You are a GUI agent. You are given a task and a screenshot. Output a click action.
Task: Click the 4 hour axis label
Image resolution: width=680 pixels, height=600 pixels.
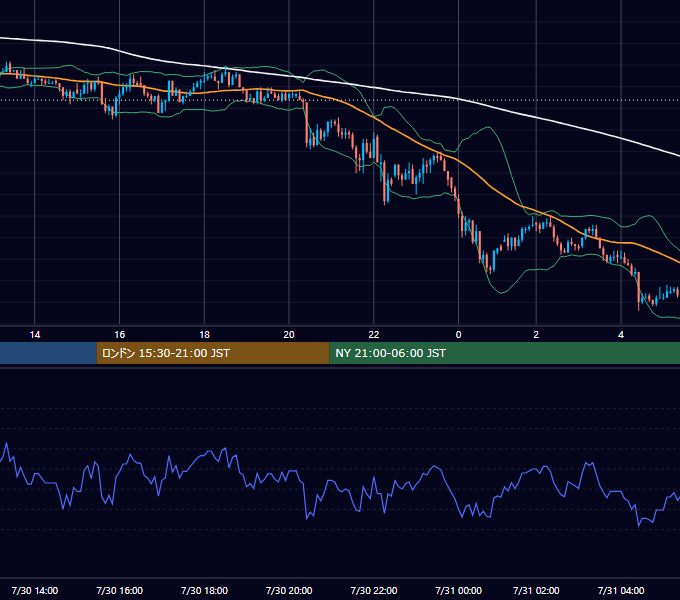click(x=621, y=335)
